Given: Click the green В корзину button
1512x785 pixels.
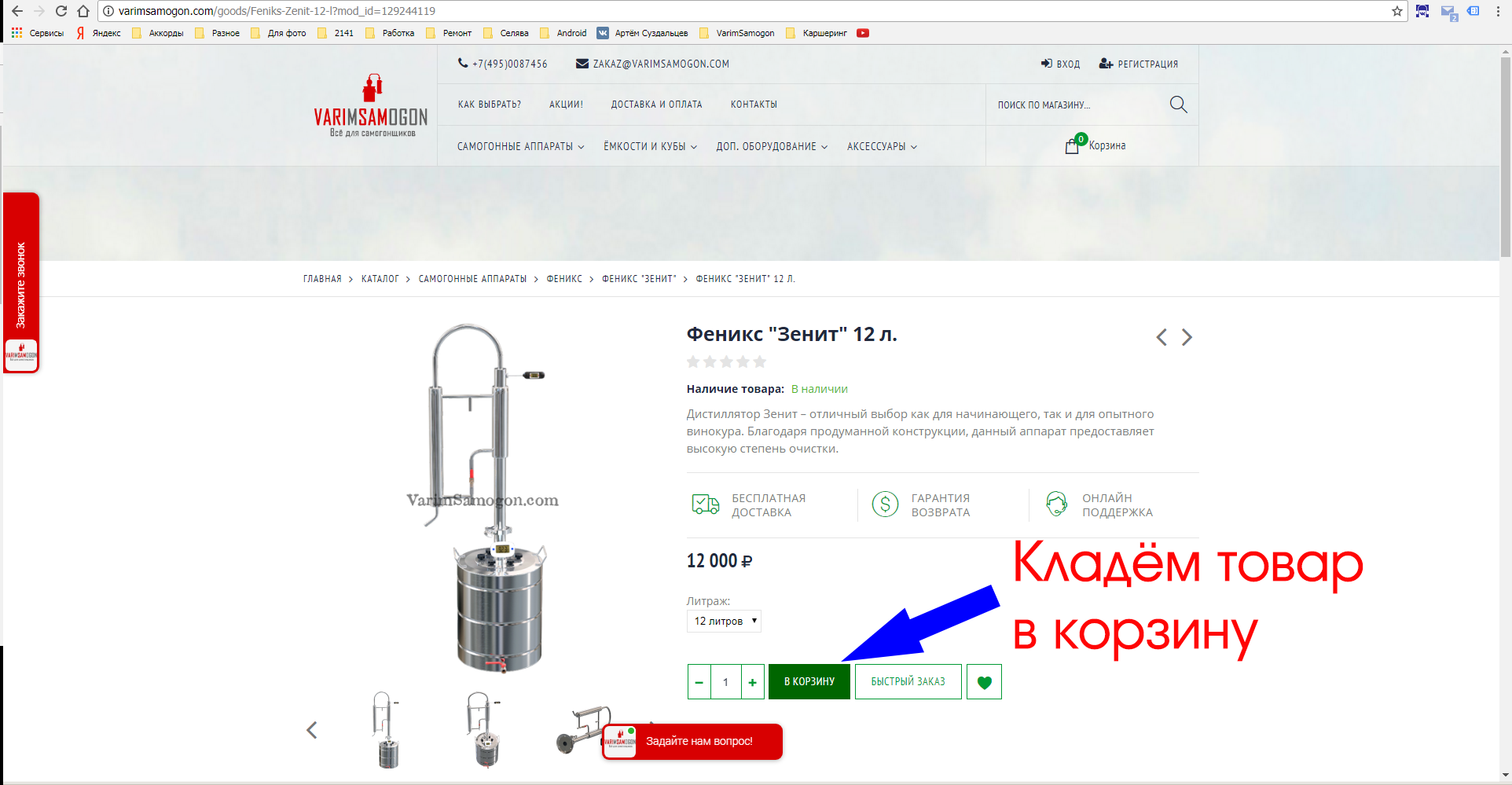Looking at the screenshot, I should (x=809, y=682).
